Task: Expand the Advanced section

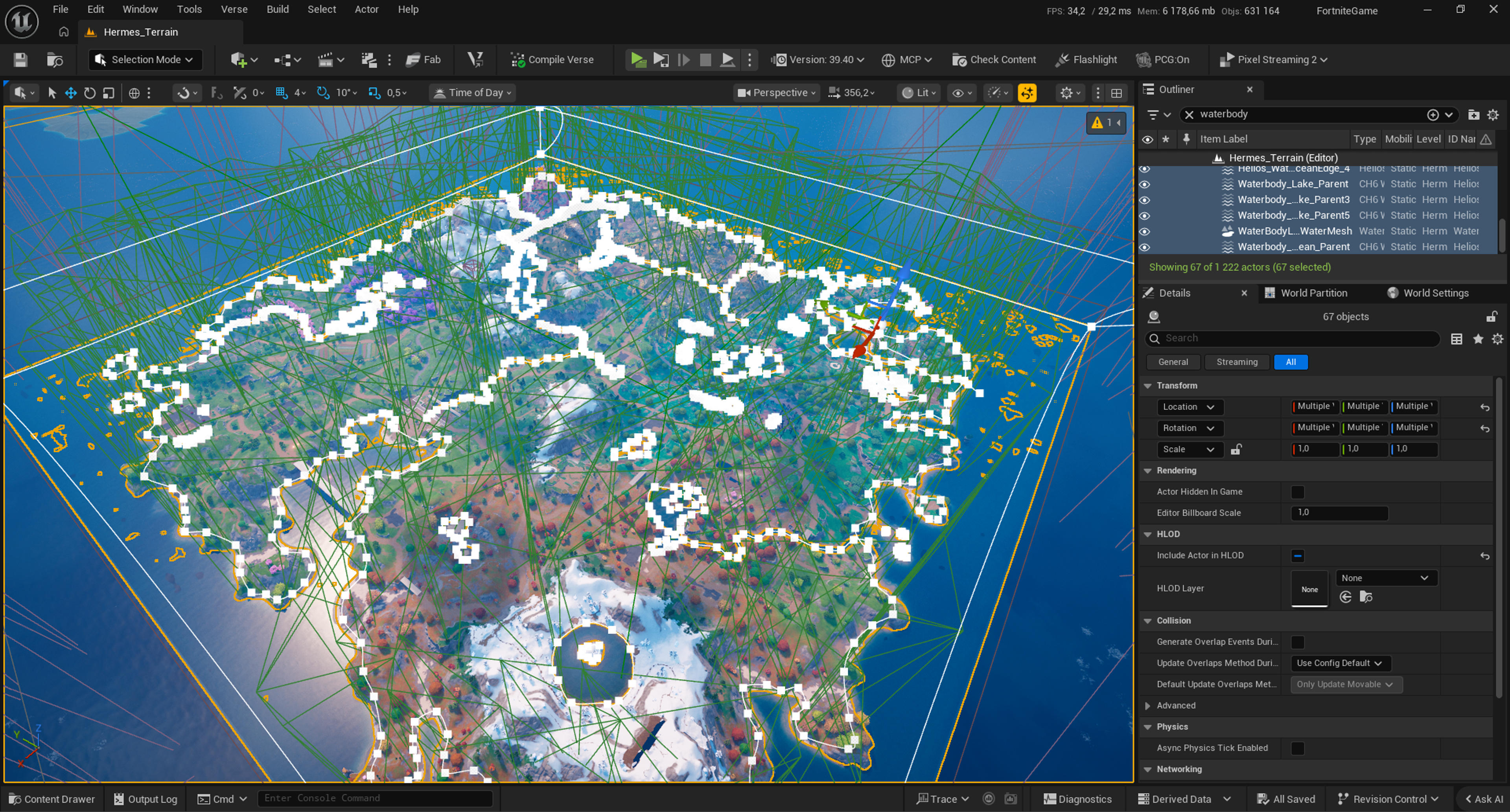Action: [1148, 705]
